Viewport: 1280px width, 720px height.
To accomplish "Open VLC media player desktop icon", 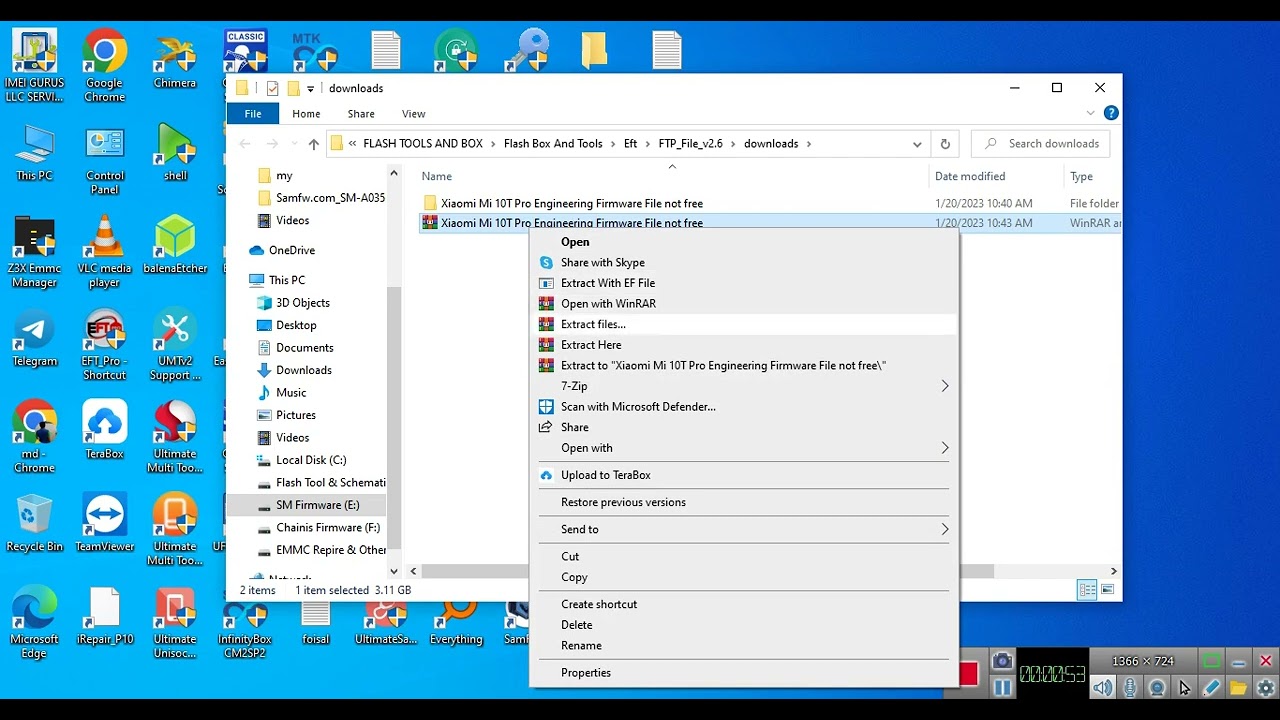I will (x=105, y=251).
